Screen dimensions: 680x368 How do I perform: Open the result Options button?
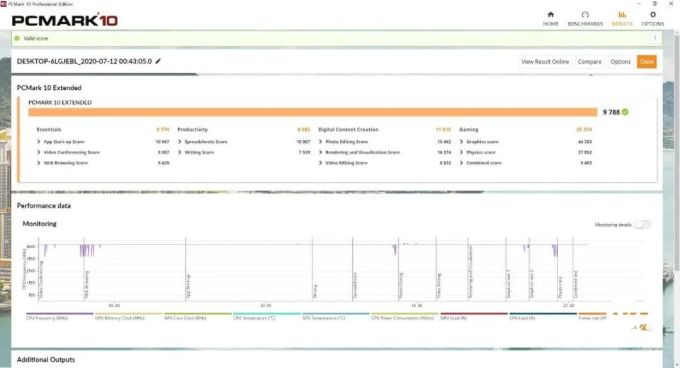tap(620, 62)
